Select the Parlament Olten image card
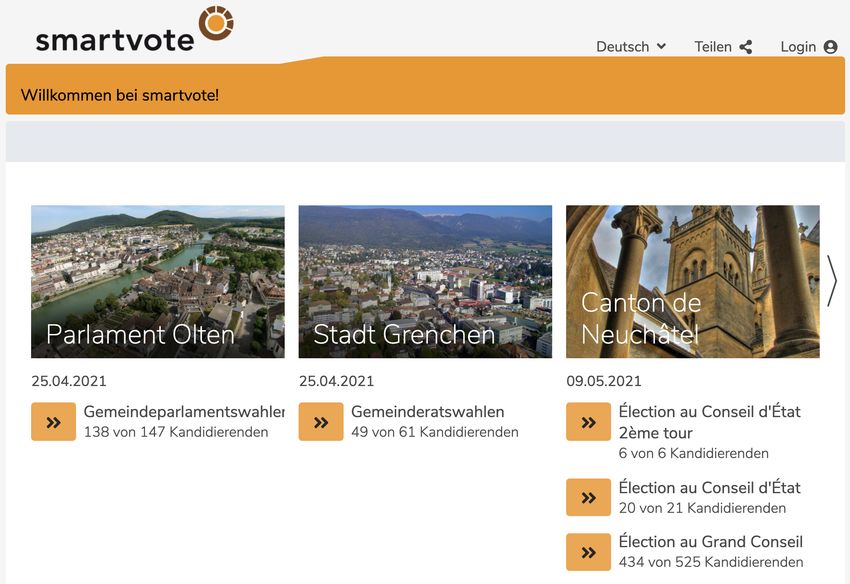850x584 pixels. 158,281
